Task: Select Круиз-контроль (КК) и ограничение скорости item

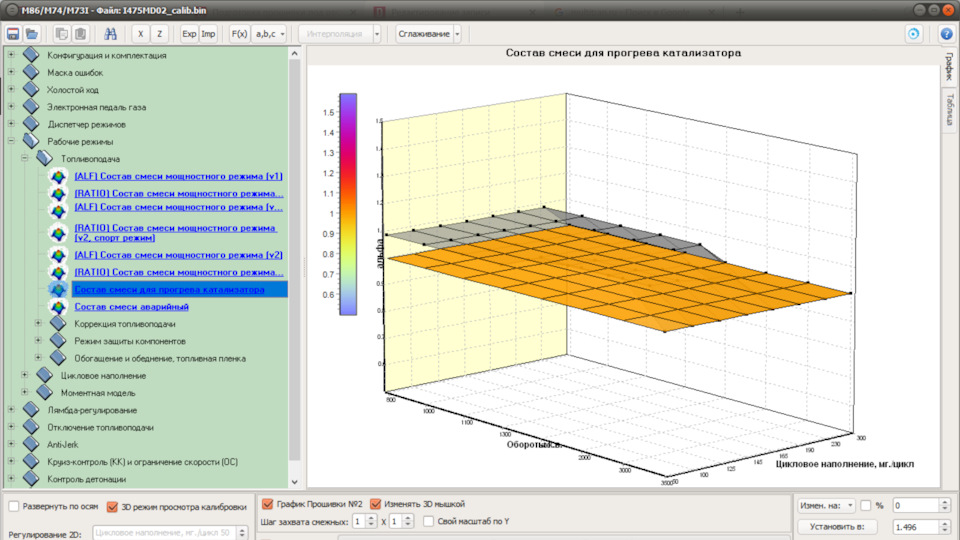Action: click(143, 462)
